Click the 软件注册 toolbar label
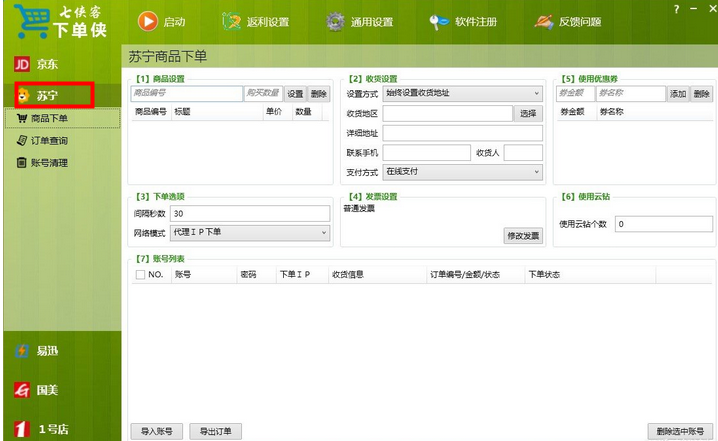Viewport: 718px width, 441px height. [476, 22]
